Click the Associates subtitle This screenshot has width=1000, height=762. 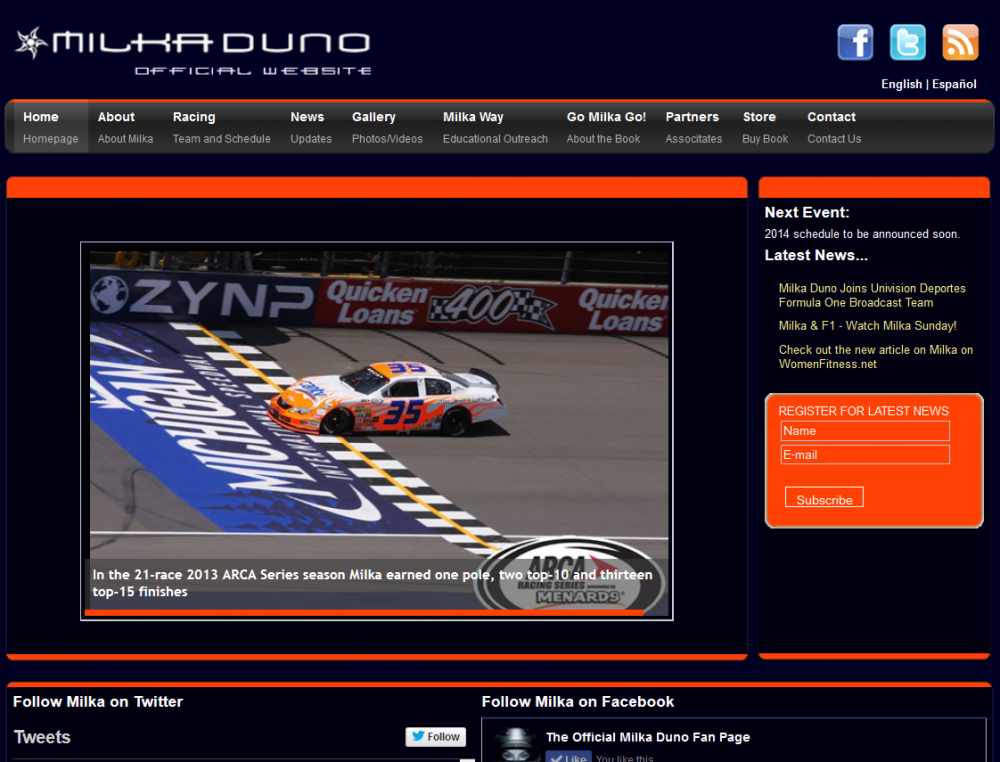tap(694, 139)
